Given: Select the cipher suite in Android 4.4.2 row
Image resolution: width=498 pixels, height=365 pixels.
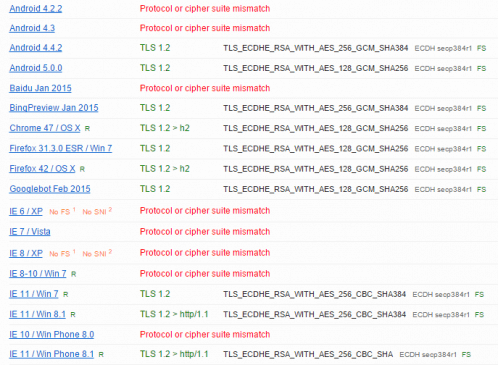Looking at the screenshot, I should [x=316, y=48].
